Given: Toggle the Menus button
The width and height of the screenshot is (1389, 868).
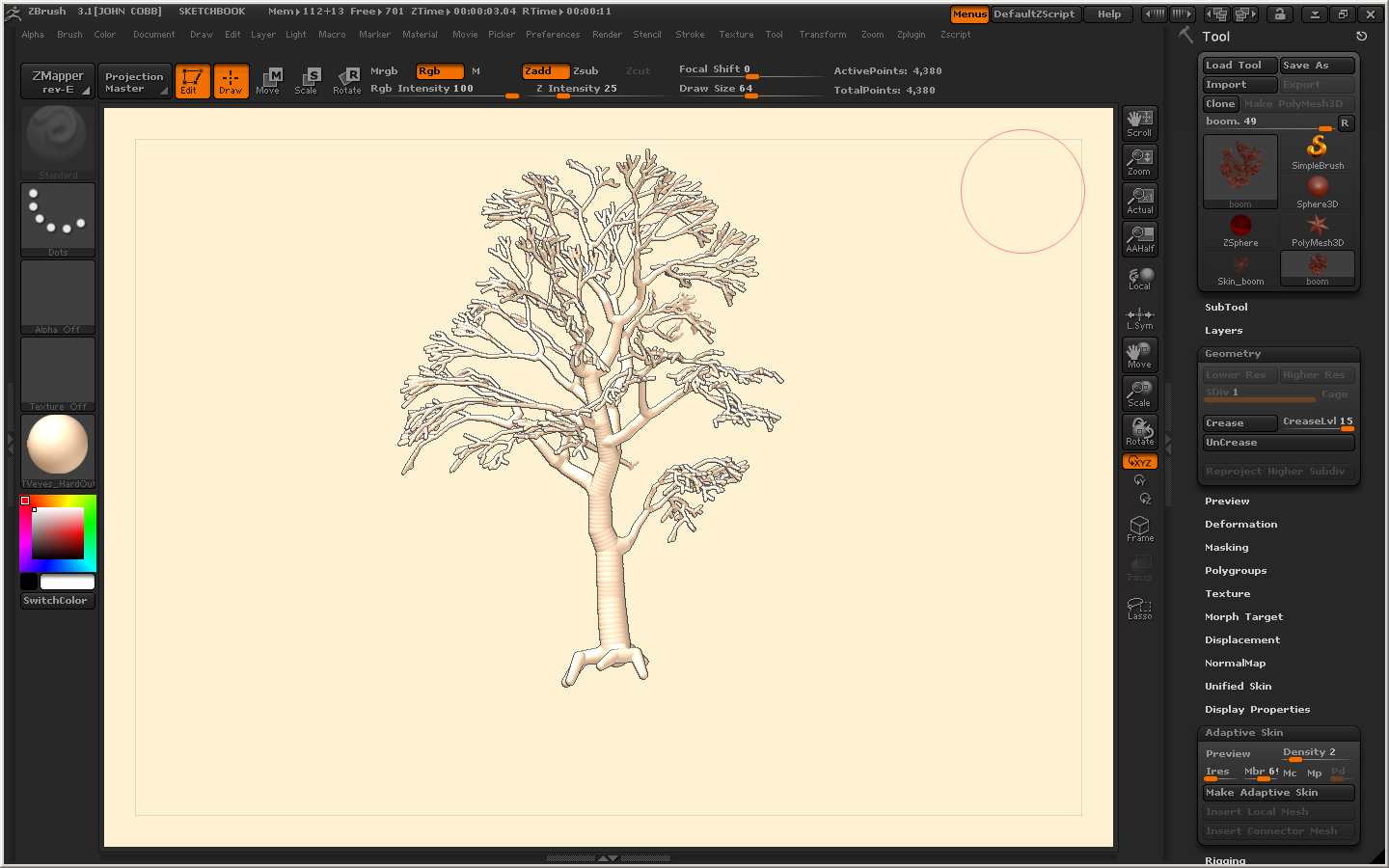Looking at the screenshot, I should coord(969,14).
